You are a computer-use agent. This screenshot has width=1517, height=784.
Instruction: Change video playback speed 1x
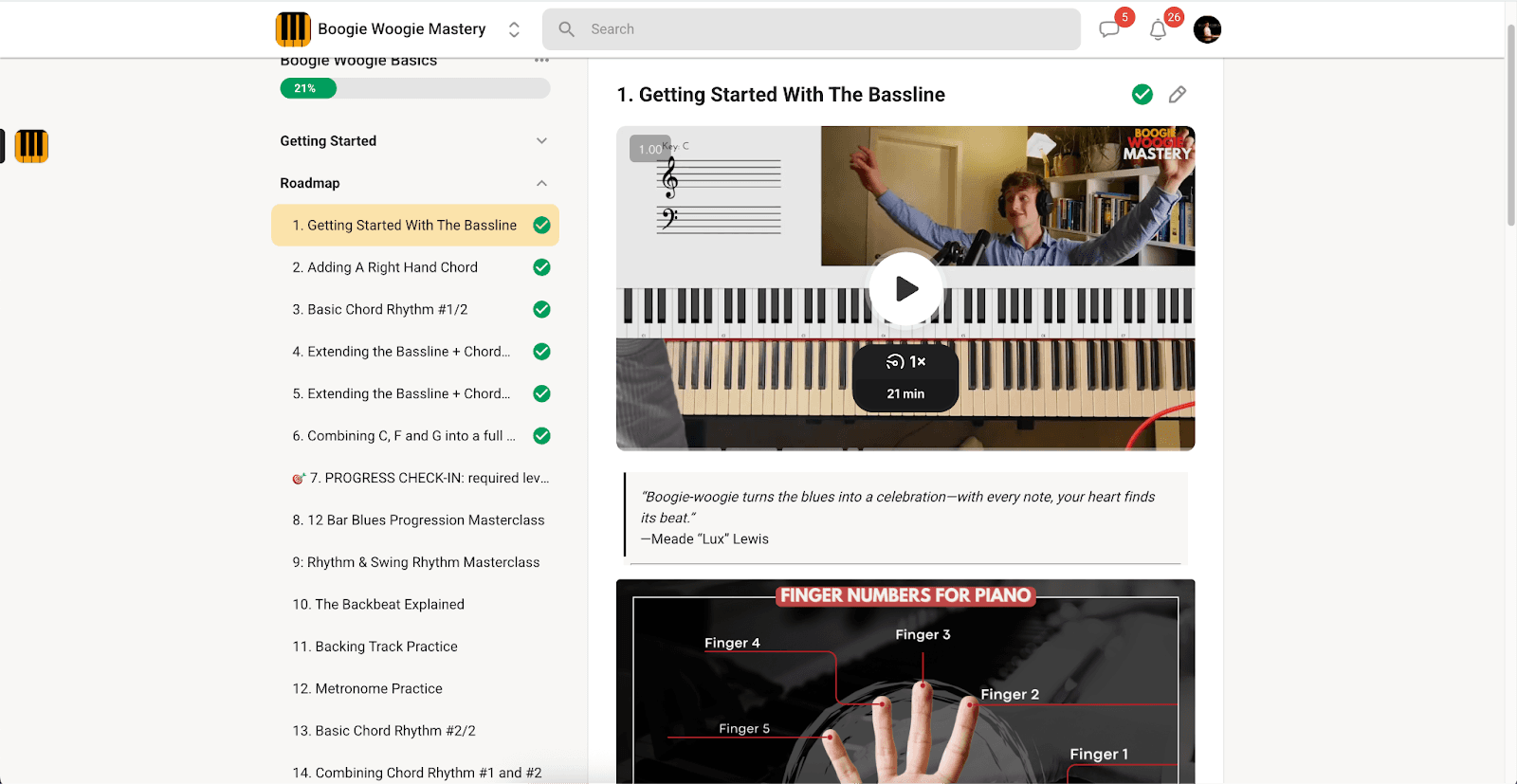point(906,362)
